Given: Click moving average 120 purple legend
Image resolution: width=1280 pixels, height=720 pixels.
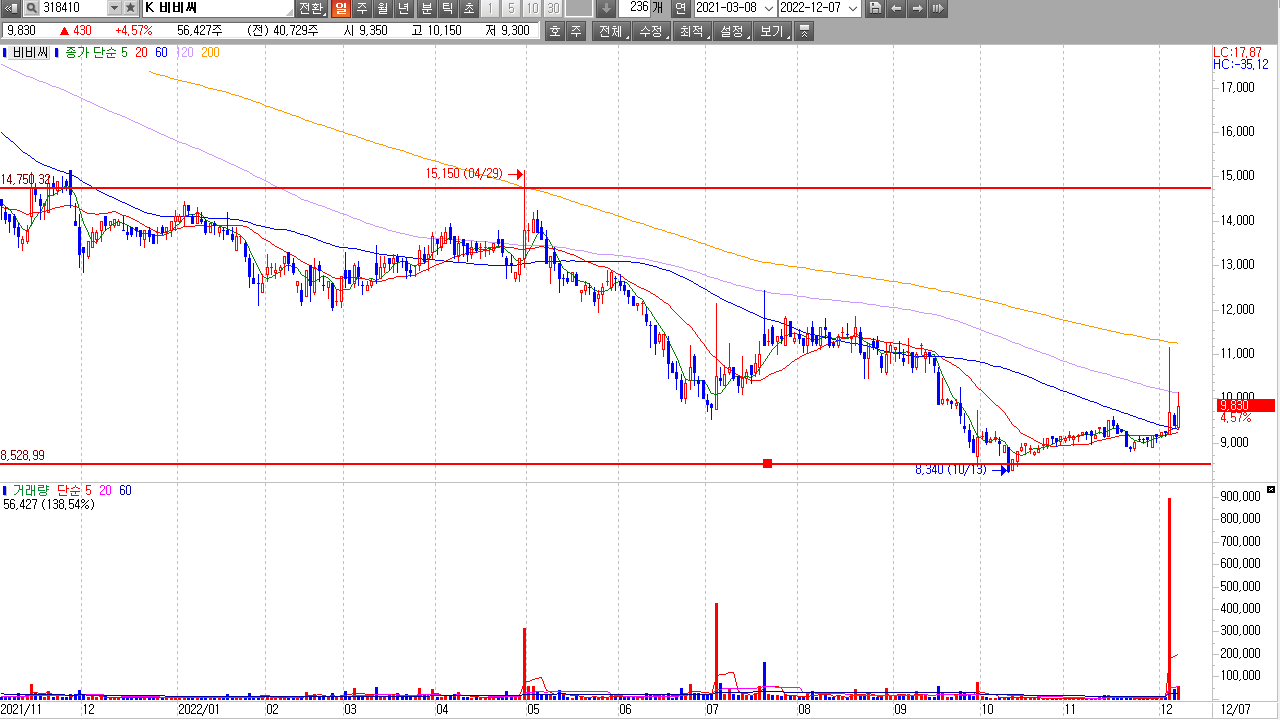Looking at the screenshot, I should tap(186, 52).
